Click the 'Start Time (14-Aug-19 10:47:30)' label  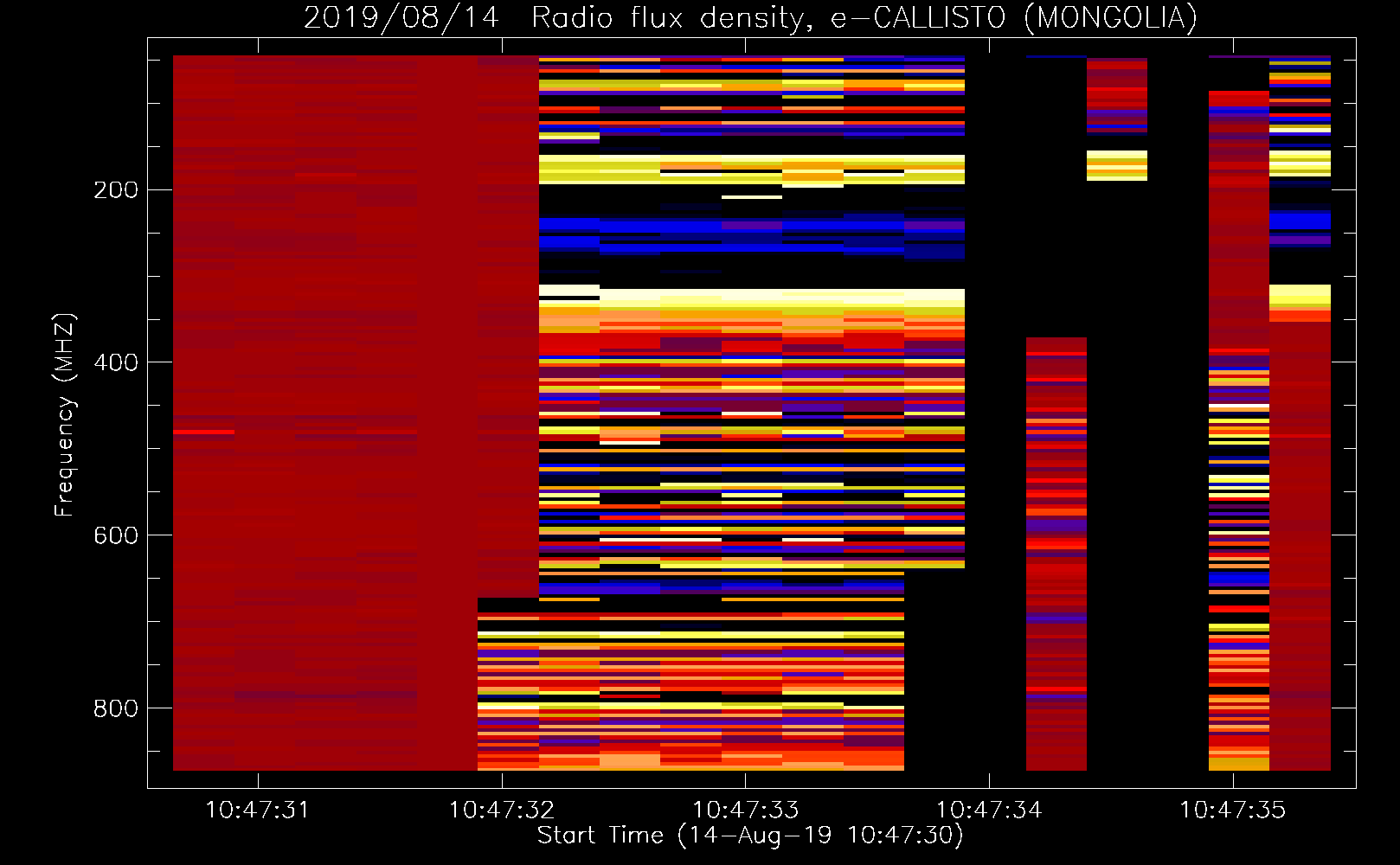[x=750, y=836]
